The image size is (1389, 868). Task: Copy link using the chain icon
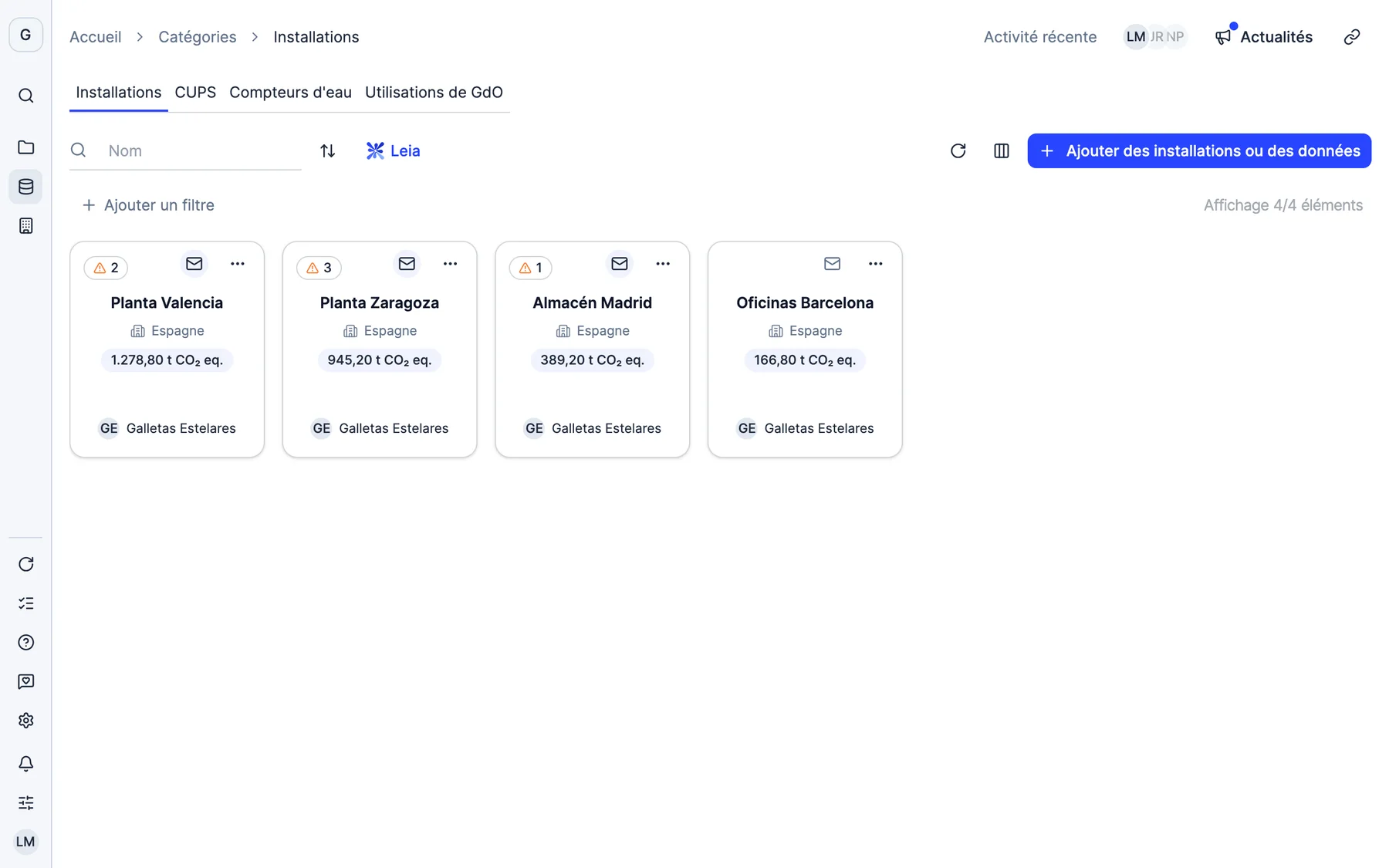tap(1351, 37)
